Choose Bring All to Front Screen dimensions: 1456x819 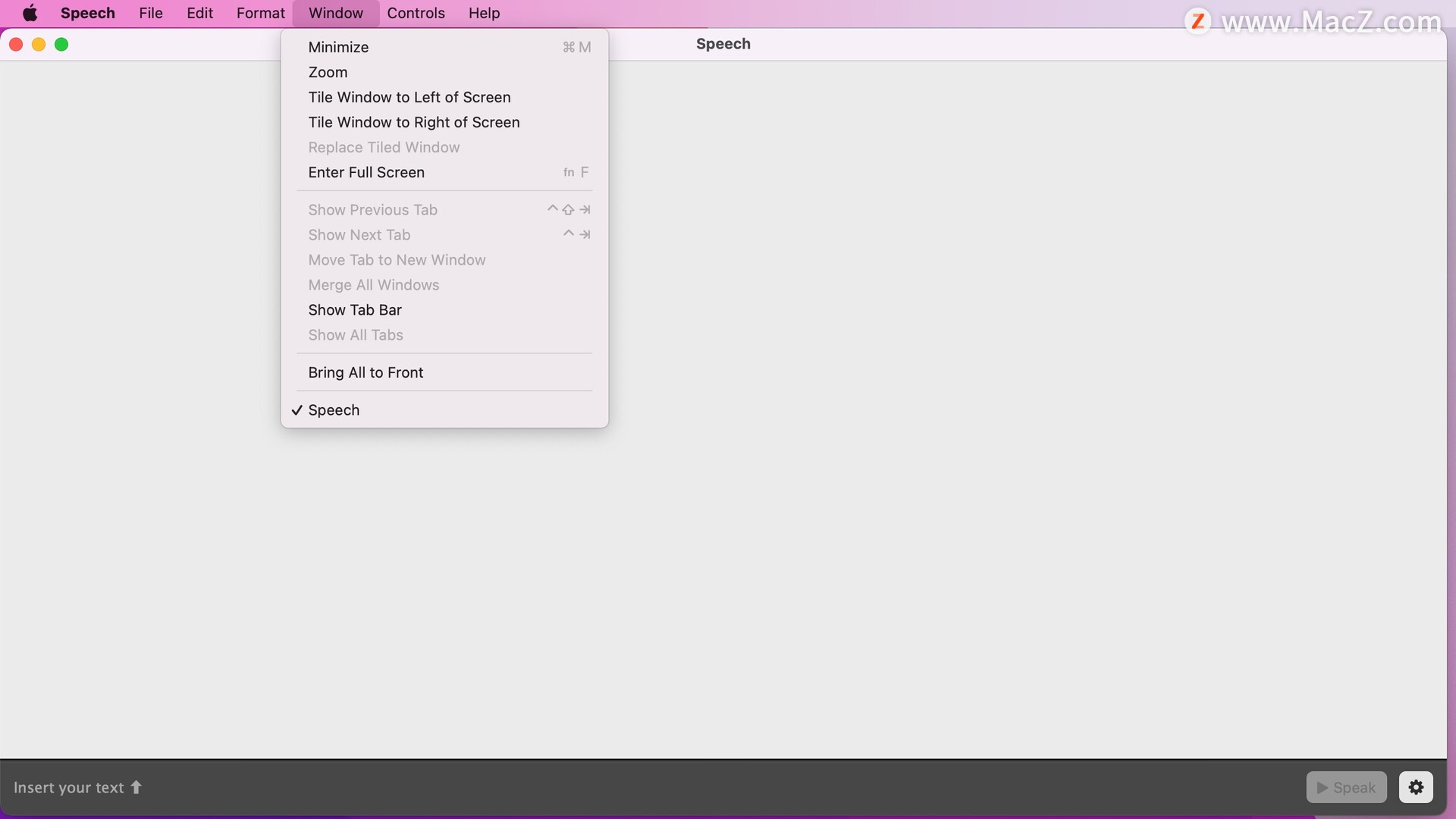444,372
